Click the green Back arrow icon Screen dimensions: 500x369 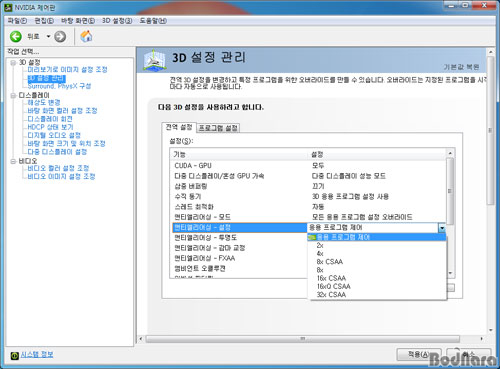[x=16, y=36]
